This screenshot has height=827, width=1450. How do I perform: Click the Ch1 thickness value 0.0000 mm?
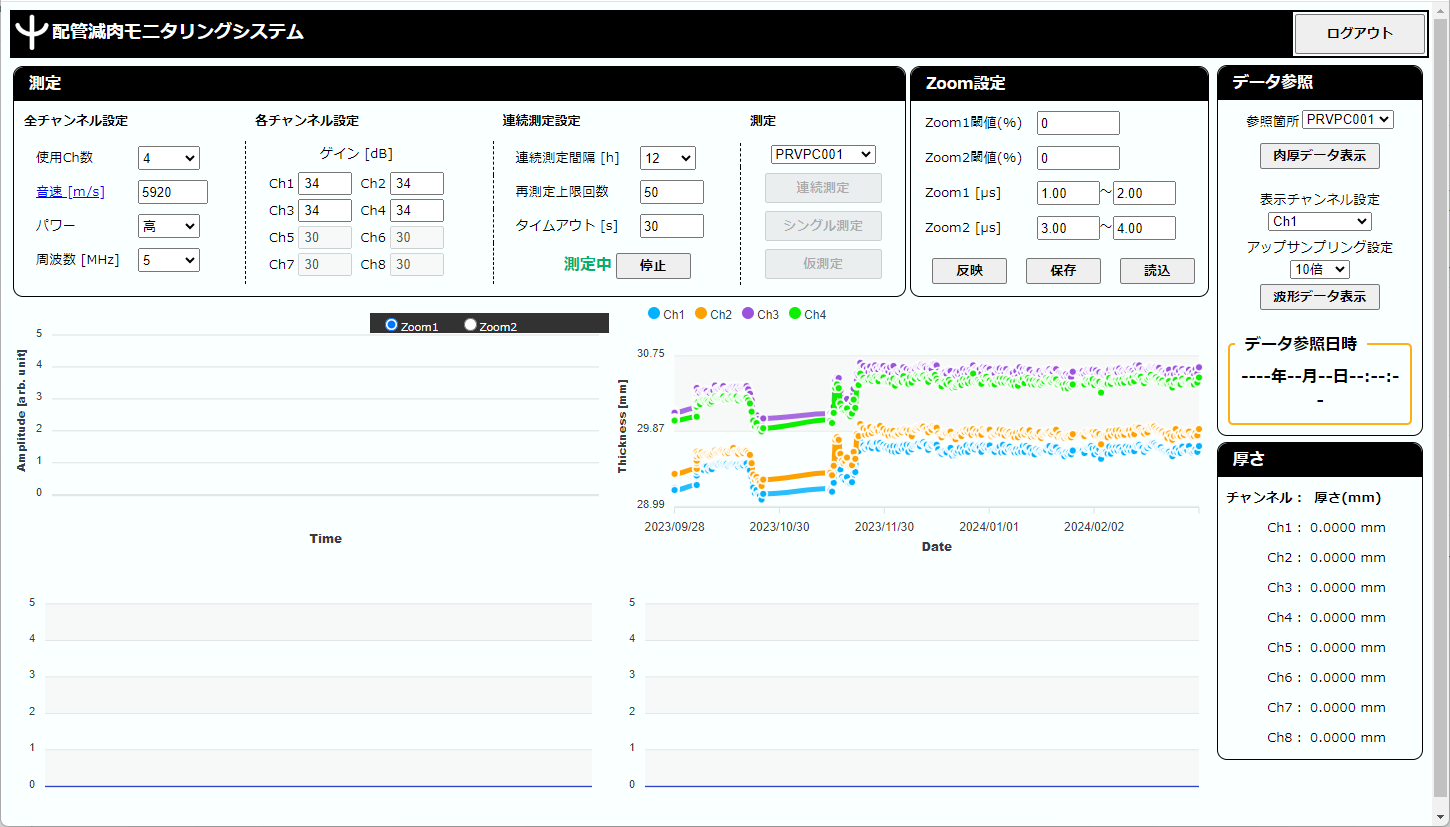pos(1348,528)
